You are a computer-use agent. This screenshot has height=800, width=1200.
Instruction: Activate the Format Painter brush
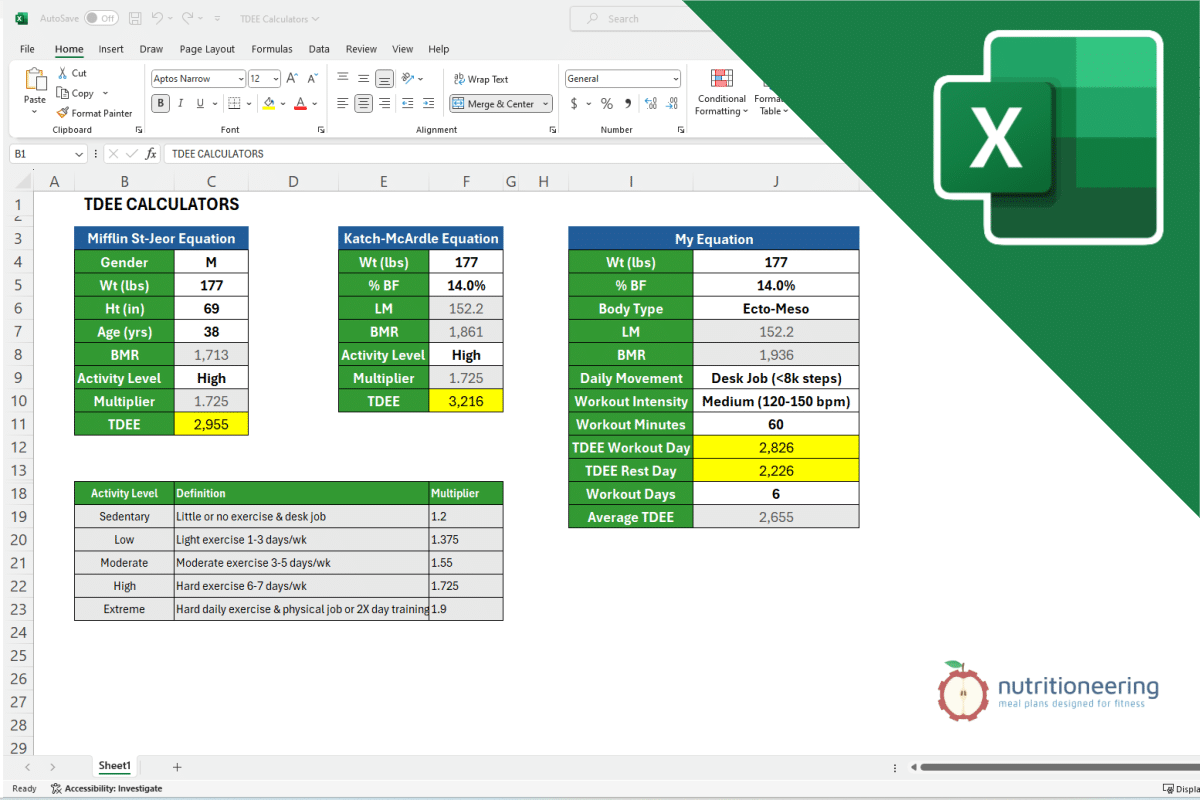pyautogui.click(x=63, y=113)
